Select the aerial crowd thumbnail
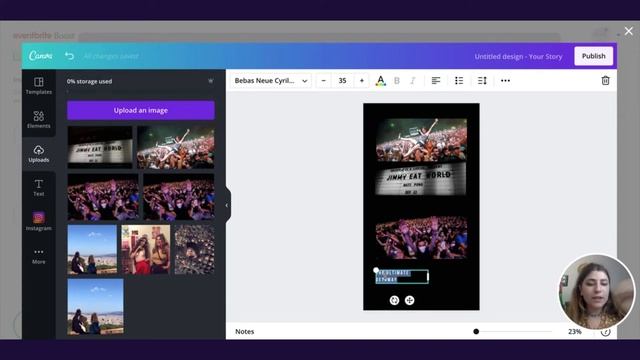640x360 pixels. click(x=194, y=249)
